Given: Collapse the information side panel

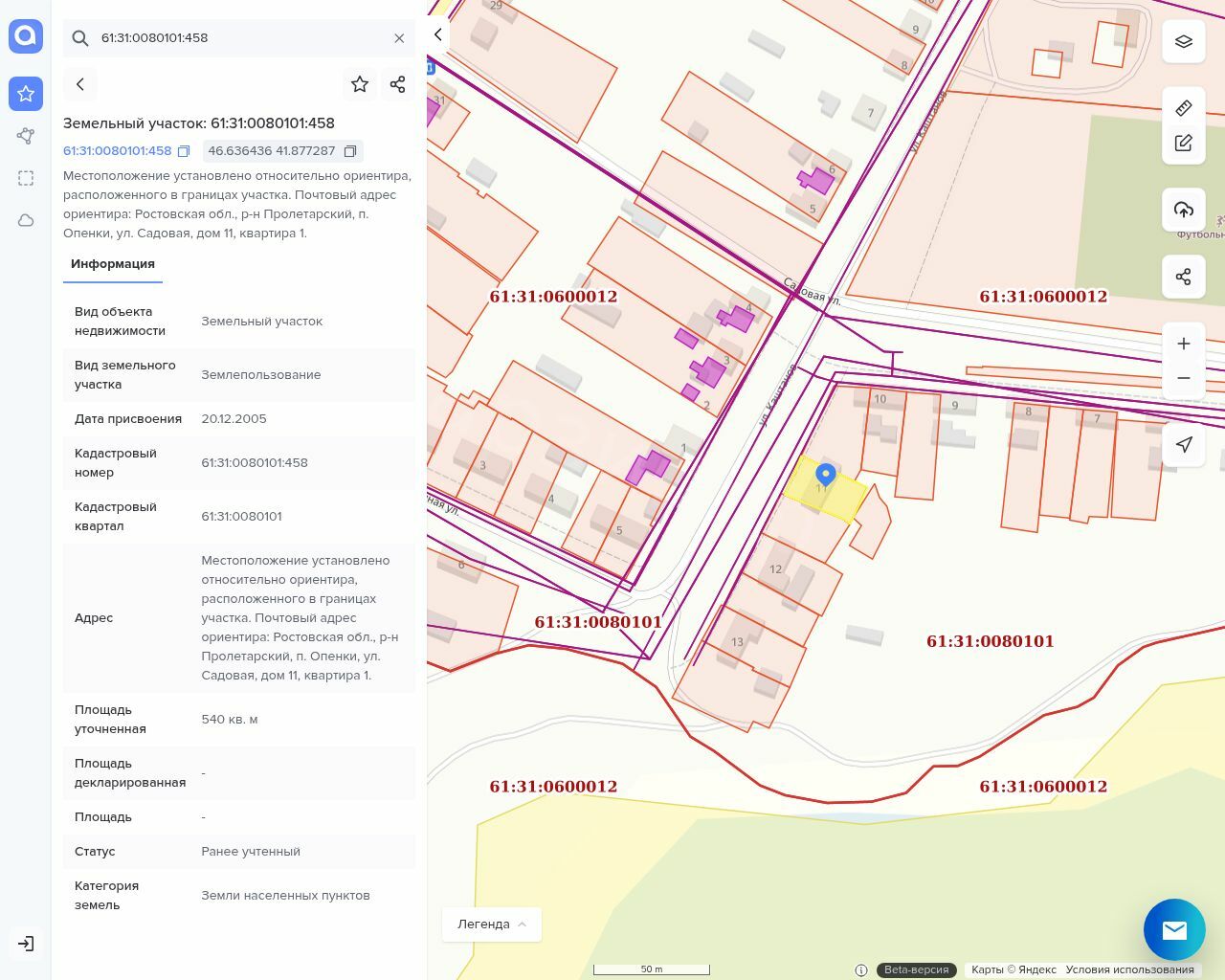Looking at the screenshot, I should coord(437,34).
